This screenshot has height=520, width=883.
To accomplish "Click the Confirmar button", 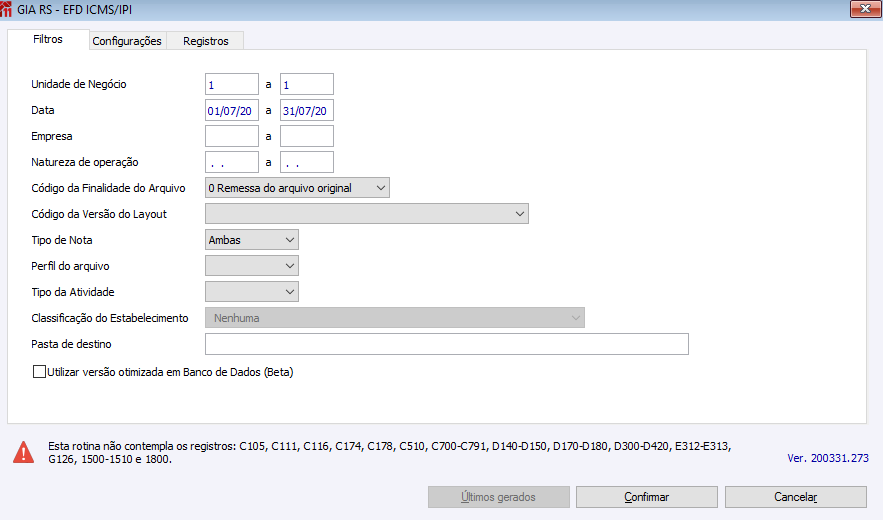I will click(x=646, y=497).
